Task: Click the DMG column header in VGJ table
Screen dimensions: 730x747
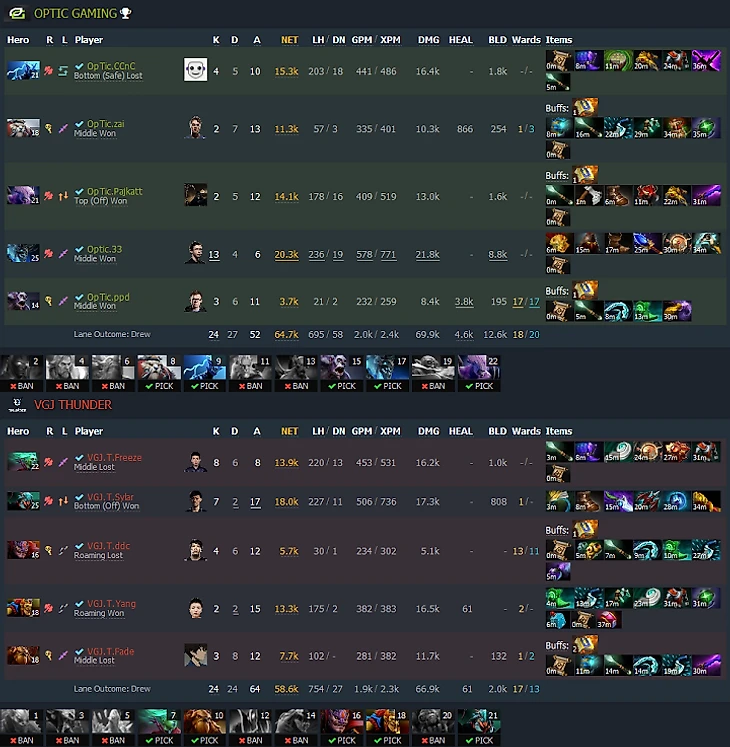Action: tap(428, 431)
